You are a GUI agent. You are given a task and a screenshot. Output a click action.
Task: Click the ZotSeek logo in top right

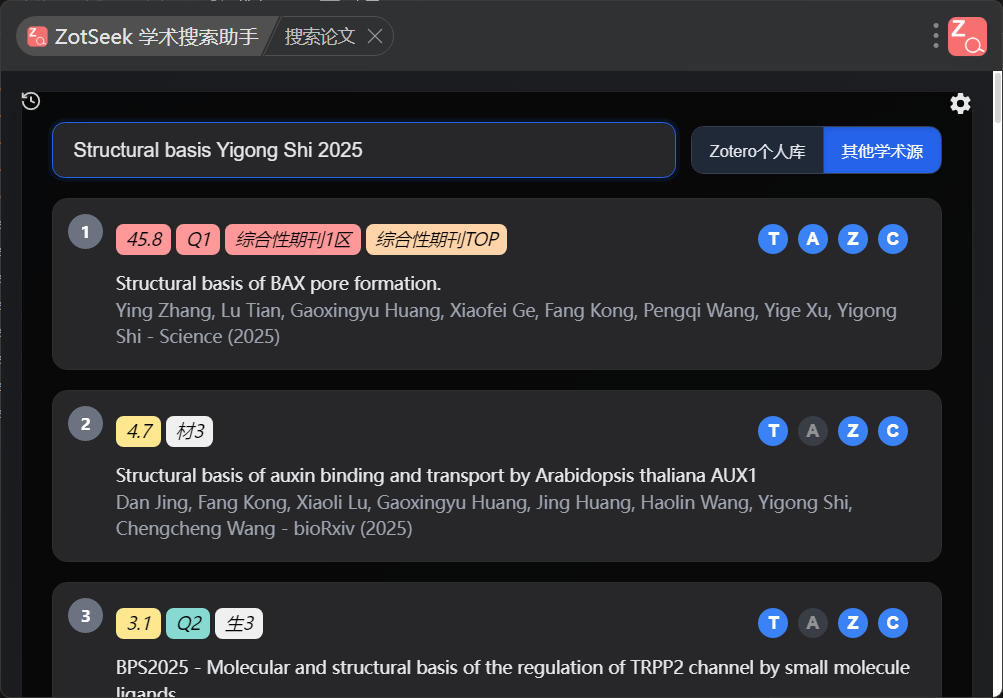click(x=967, y=36)
